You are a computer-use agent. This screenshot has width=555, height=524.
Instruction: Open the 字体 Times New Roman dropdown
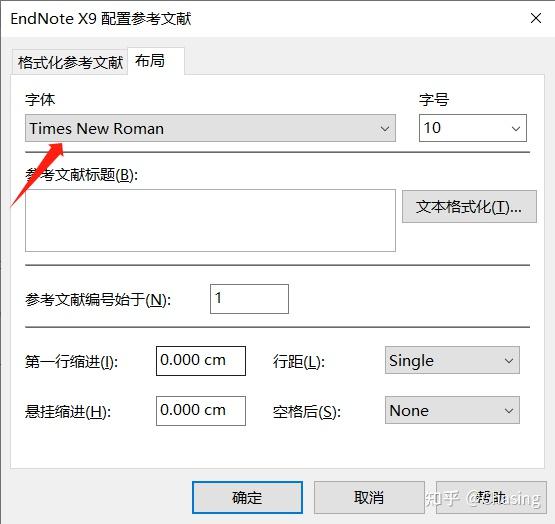click(x=210, y=128)
